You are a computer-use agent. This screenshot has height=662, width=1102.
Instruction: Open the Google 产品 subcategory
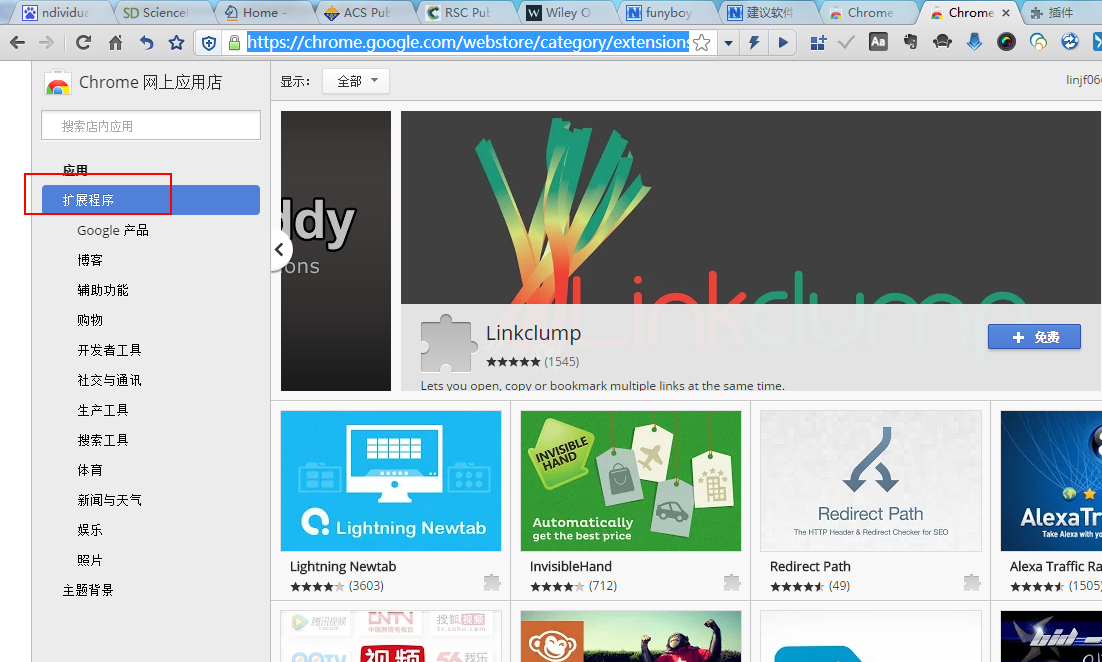pyautogui.click(x=113, y=231)
